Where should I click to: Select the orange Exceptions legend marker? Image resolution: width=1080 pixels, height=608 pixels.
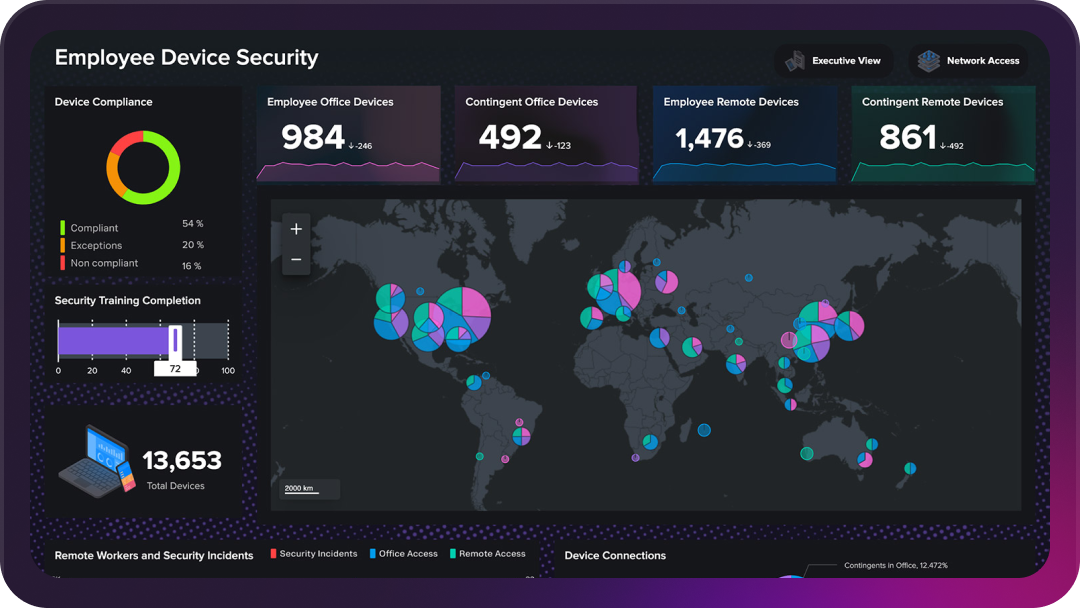pyautogui.click(x=62, y=245)
